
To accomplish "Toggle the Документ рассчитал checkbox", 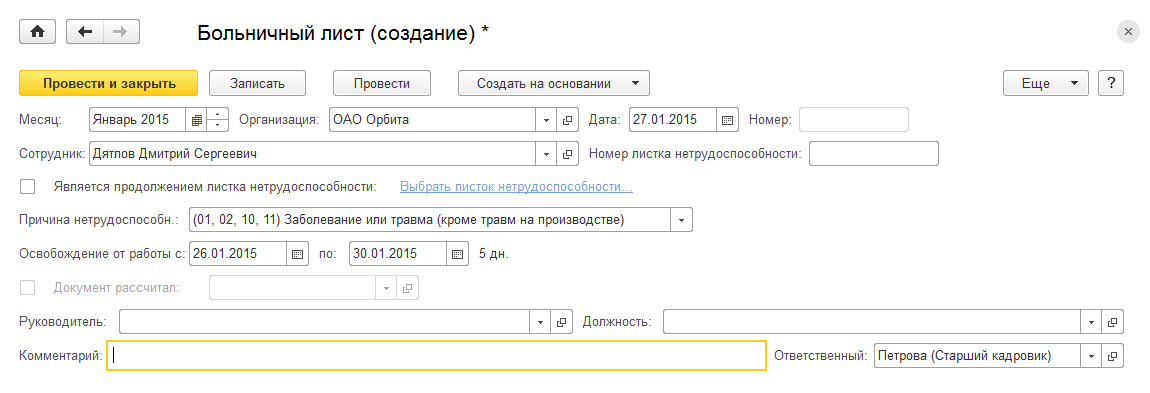I will coord(28,287).
